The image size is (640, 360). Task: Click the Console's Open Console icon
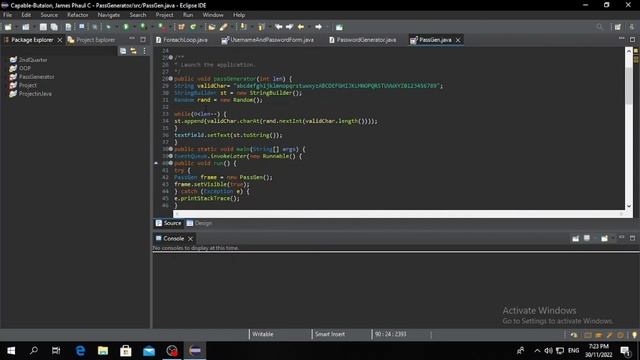click(x=604, y=238)
